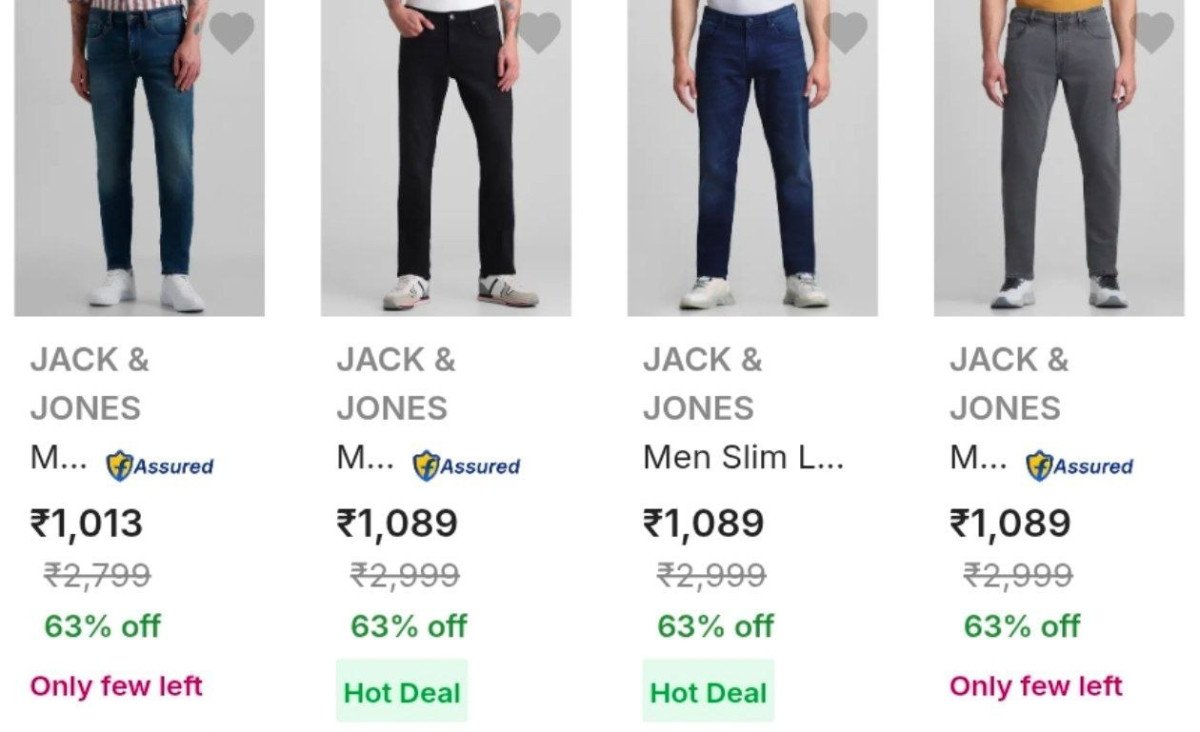Click the Hot Deal tag on the slim jeans
1200x732 pixels.
coord(709,691)
